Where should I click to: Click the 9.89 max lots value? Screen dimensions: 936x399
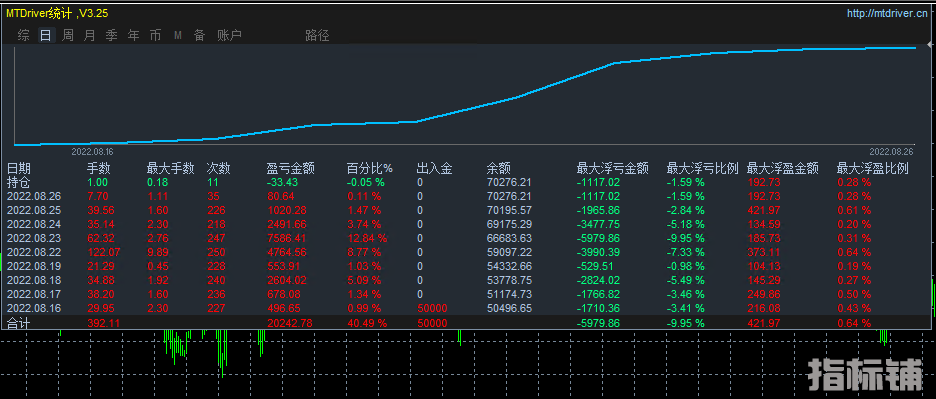pos(158,252)
